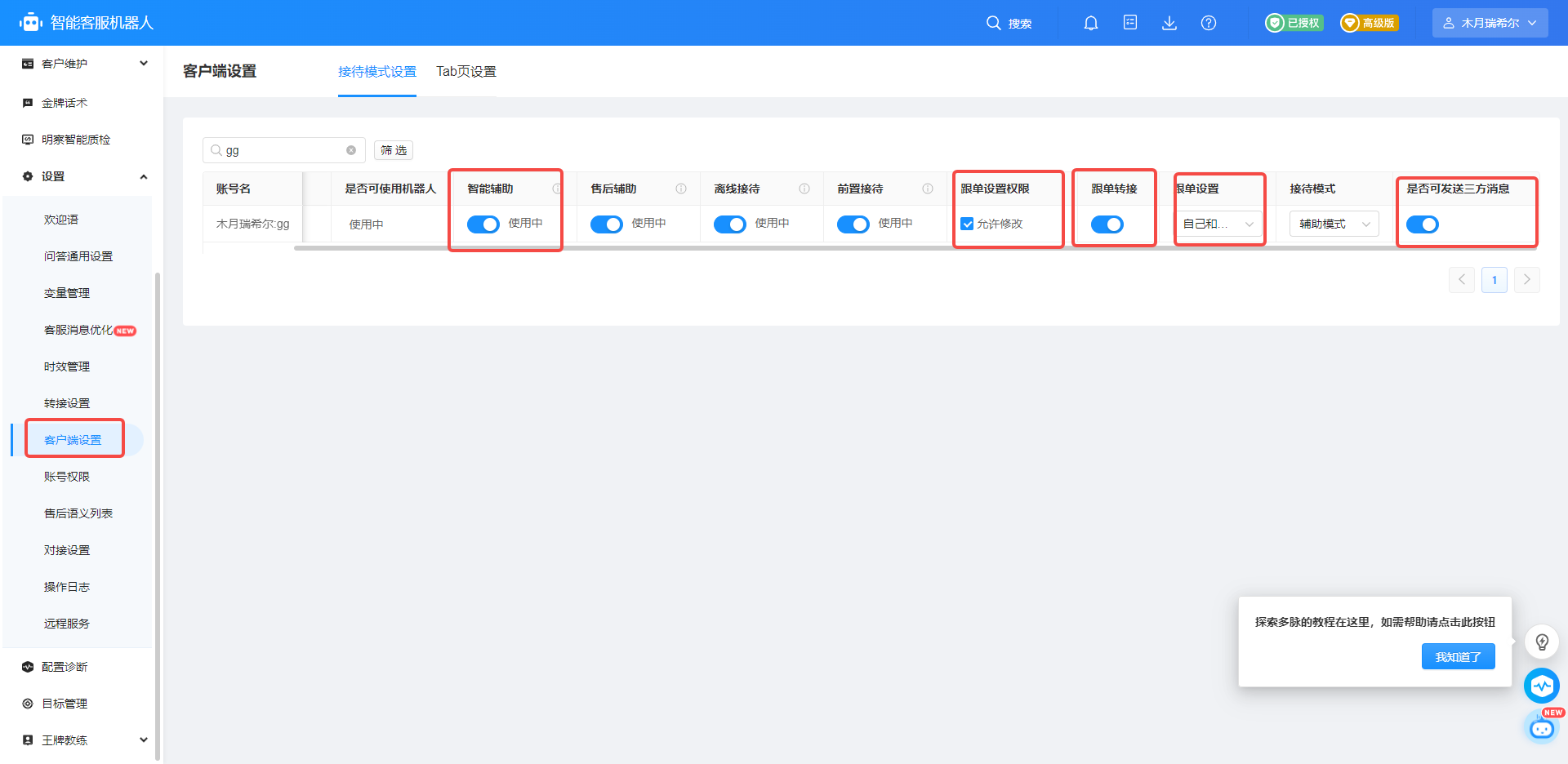This screenshot has height=764, width=1568.
Task: Click the 已授权 authorized badge
Action: [1294, 23]
